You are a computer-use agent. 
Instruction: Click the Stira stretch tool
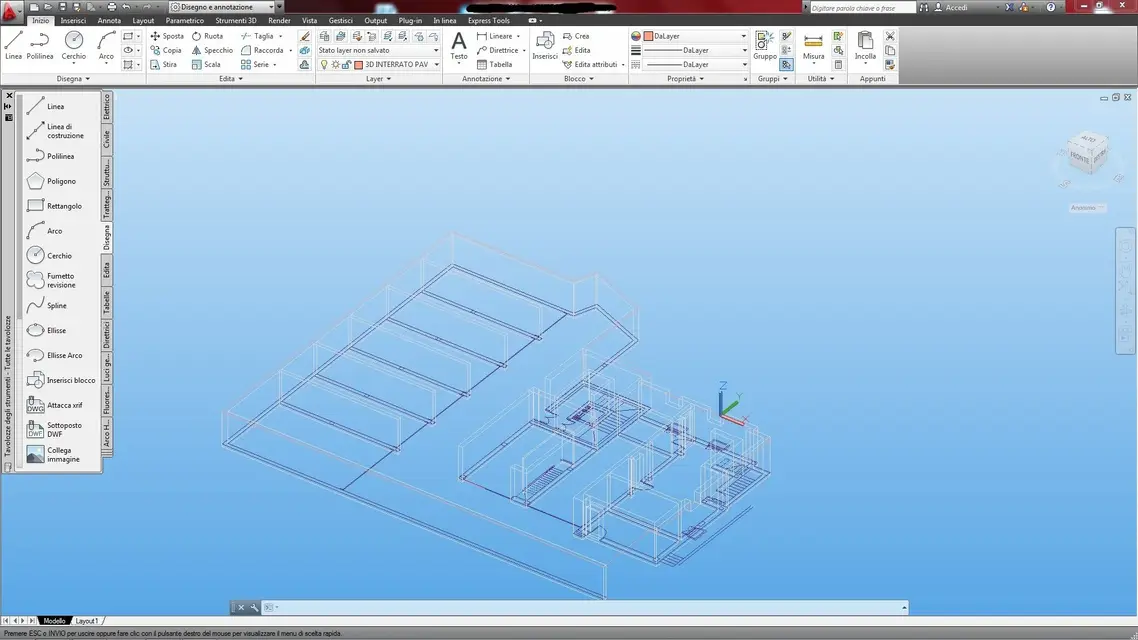(x=164, y=65)
